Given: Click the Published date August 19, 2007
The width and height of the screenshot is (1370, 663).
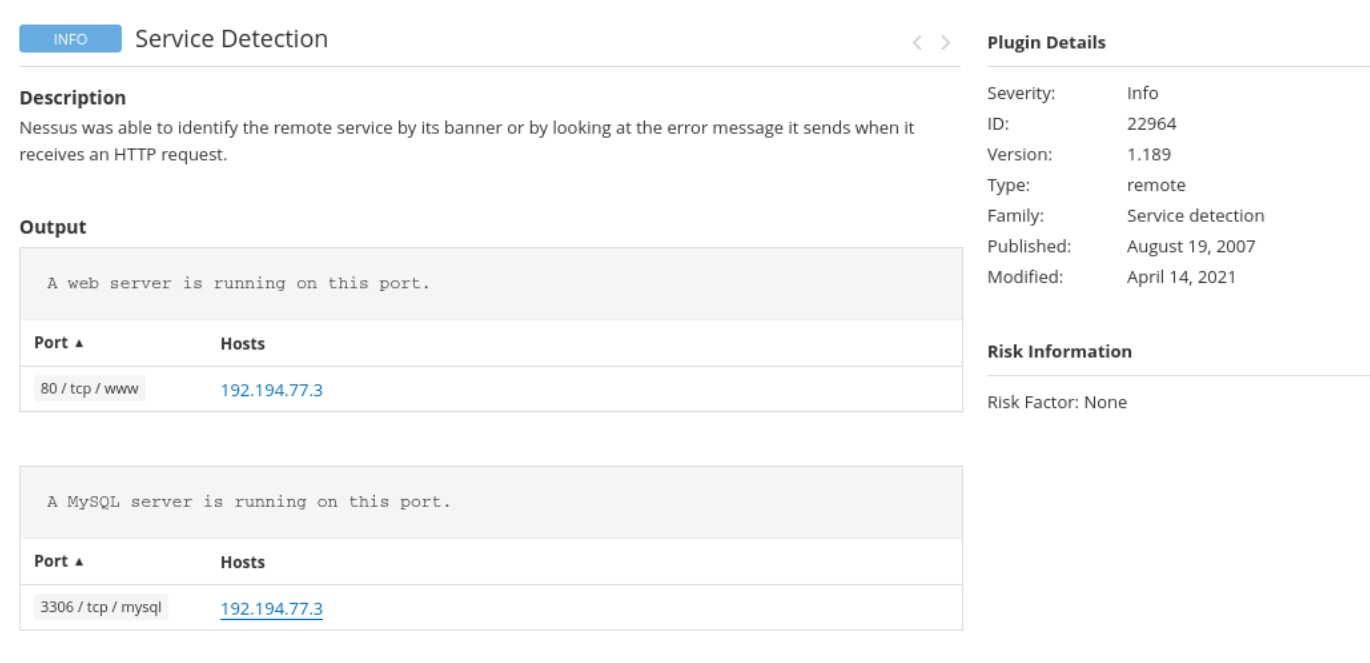Looking at the screenshot, I should click(x=1190, y=246).
